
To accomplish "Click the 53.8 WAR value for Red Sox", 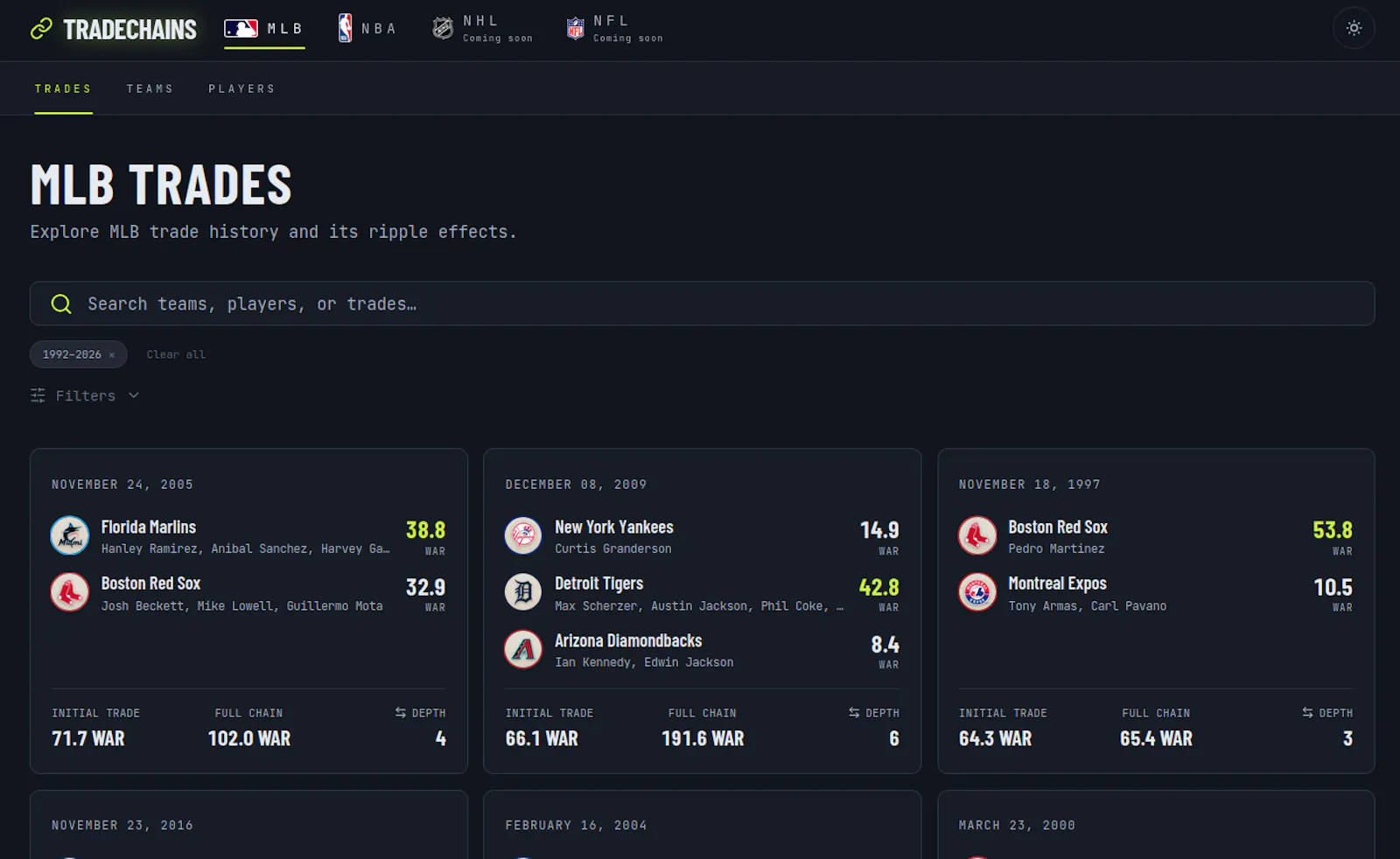I will coord(1333,530).
